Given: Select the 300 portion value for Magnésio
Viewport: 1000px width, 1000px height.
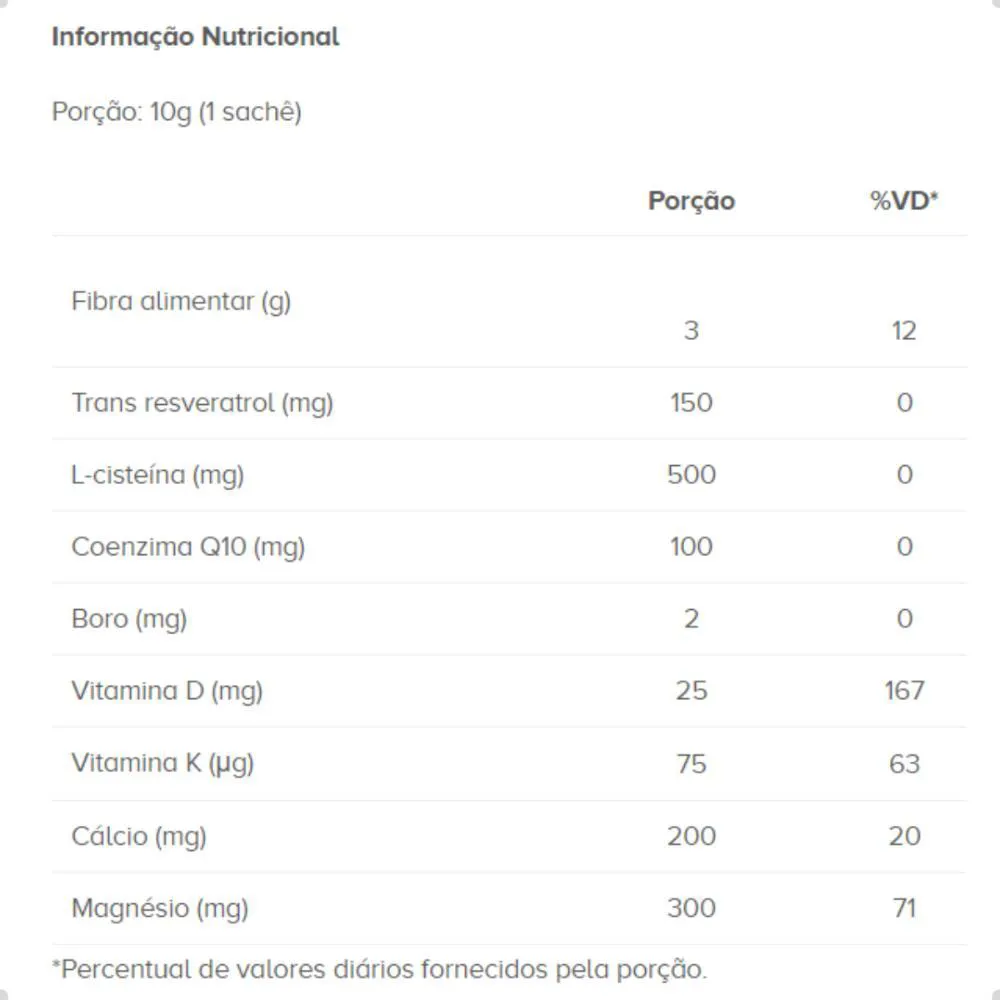Looking at the screenshot, I should pos(691,909).
